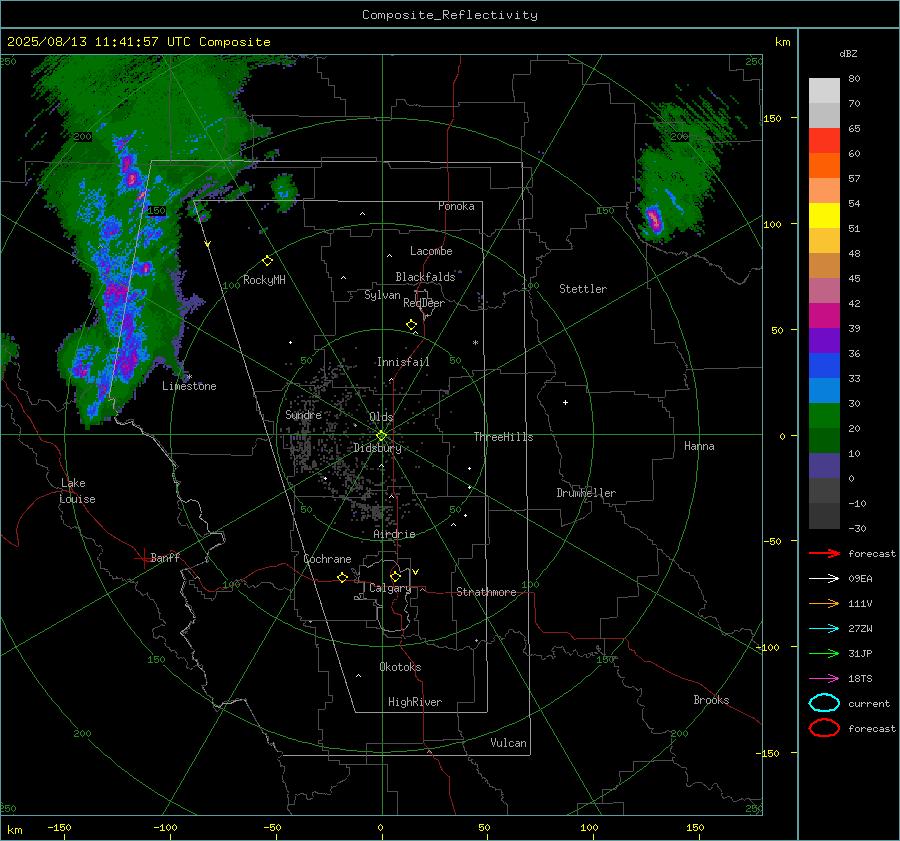Click the Okotoks label

pos(400,667)
